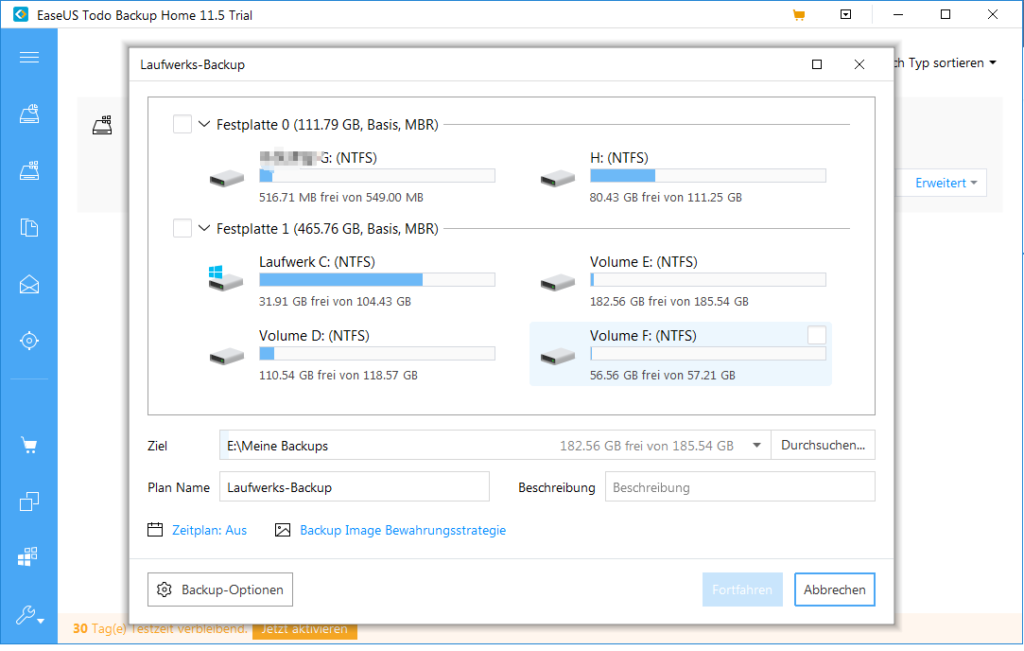Check the Festplatte 1 checkbox

(182, 229)
